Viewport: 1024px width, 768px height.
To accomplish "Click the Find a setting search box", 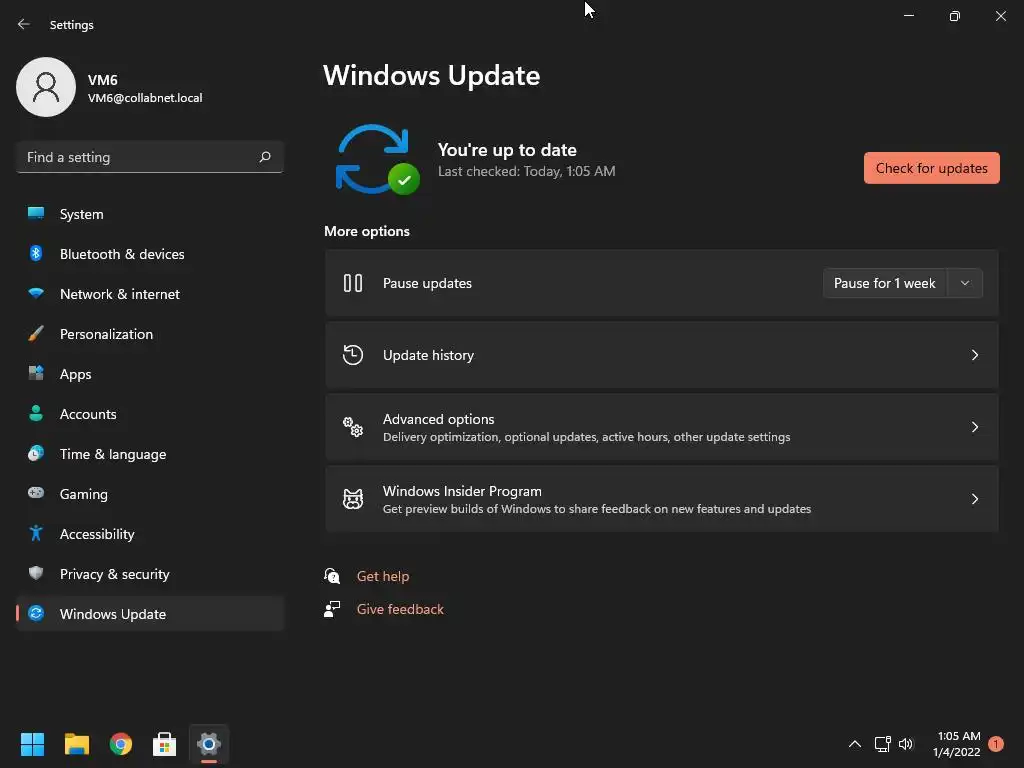I will (x=150, y=157).
